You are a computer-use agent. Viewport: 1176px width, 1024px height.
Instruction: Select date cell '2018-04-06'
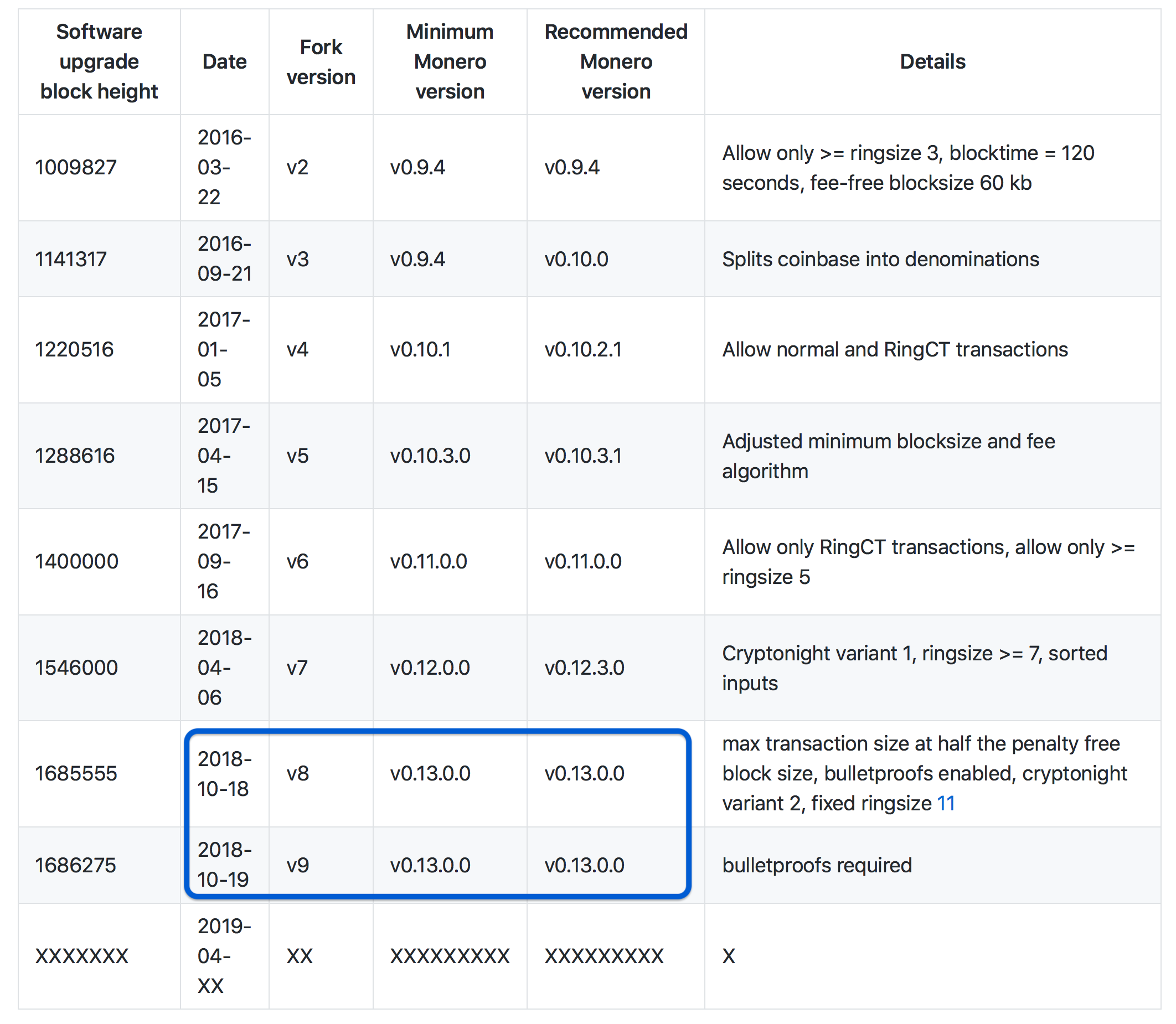225,668
